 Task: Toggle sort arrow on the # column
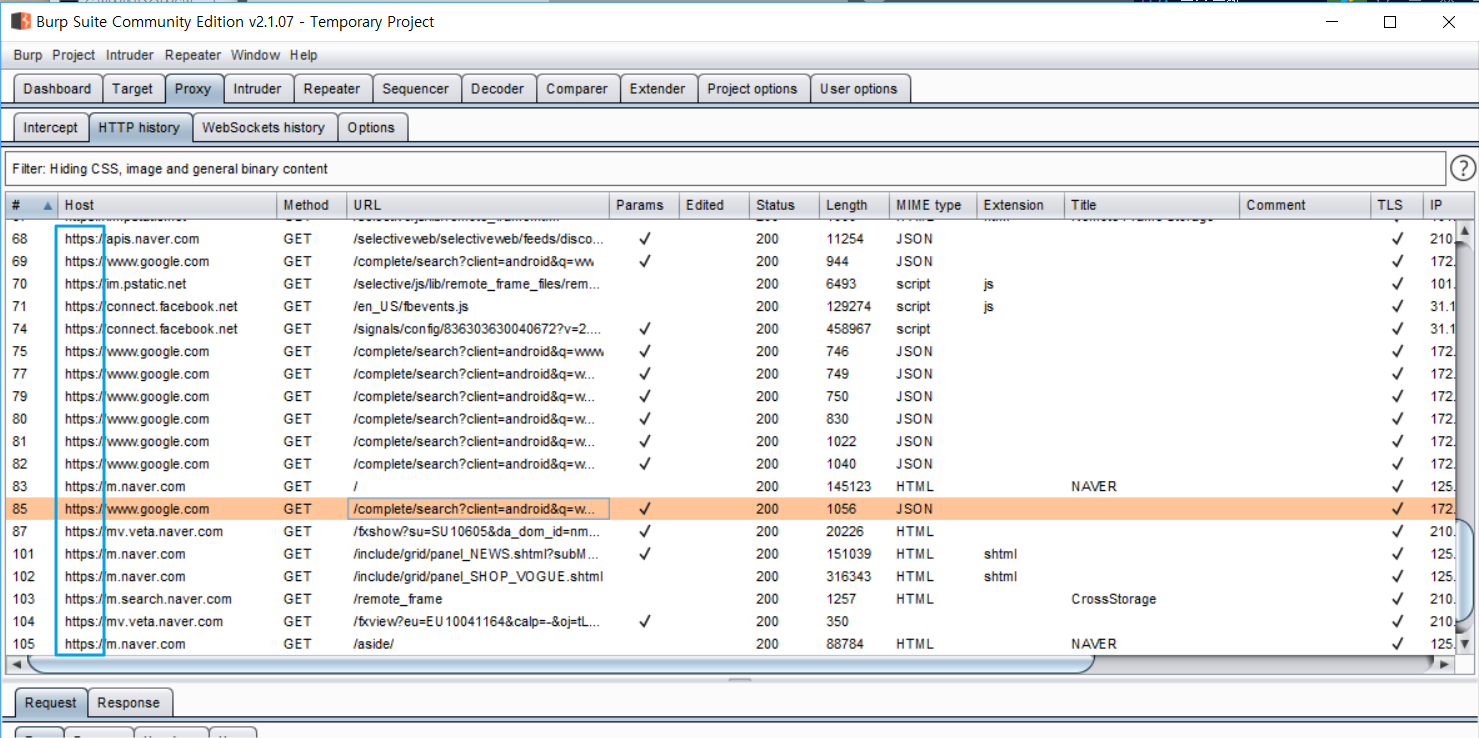47,205
